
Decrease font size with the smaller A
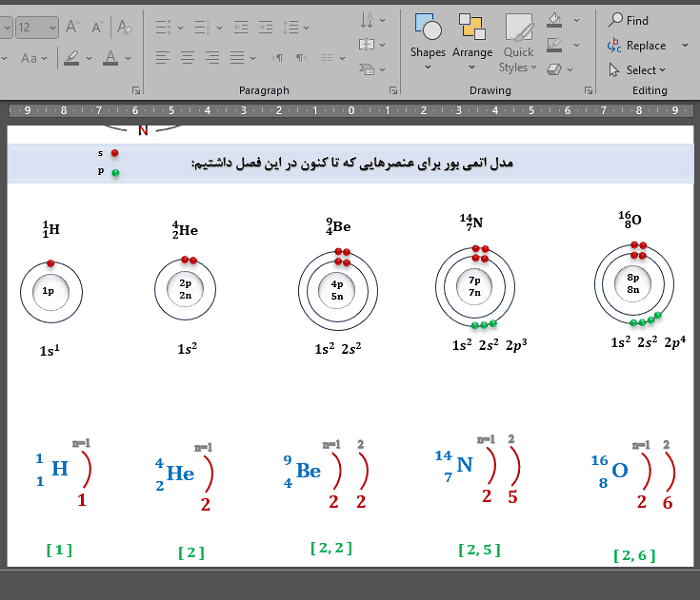tap(98, 27)
